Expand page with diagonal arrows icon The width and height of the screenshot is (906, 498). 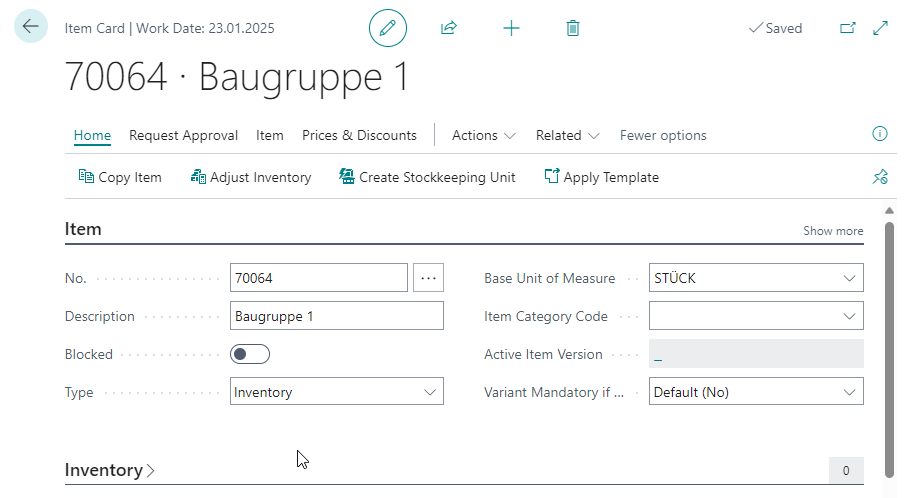click(x=881, y=28)
